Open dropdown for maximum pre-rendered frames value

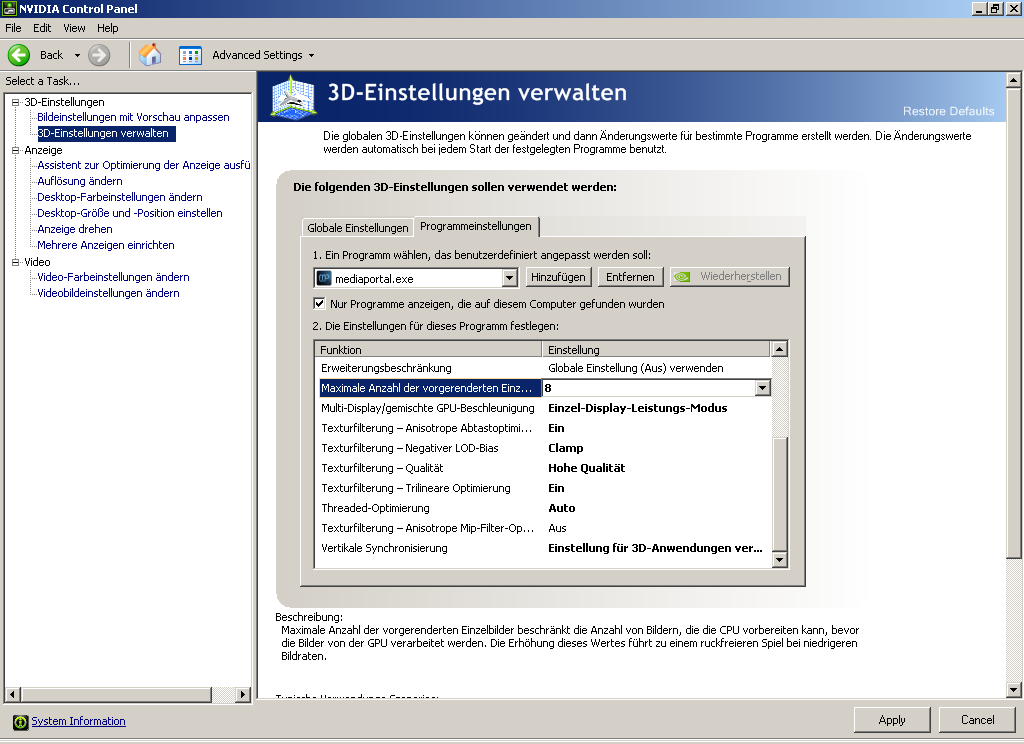point(762,388)
